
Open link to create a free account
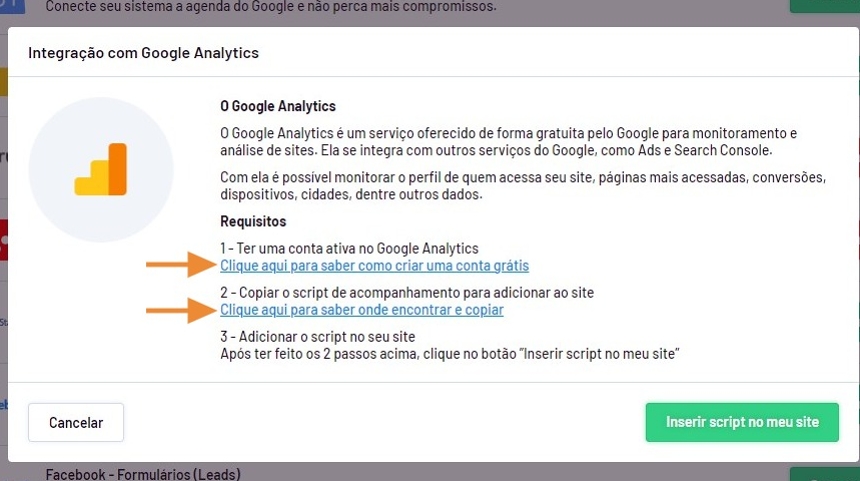coord(374,266)
